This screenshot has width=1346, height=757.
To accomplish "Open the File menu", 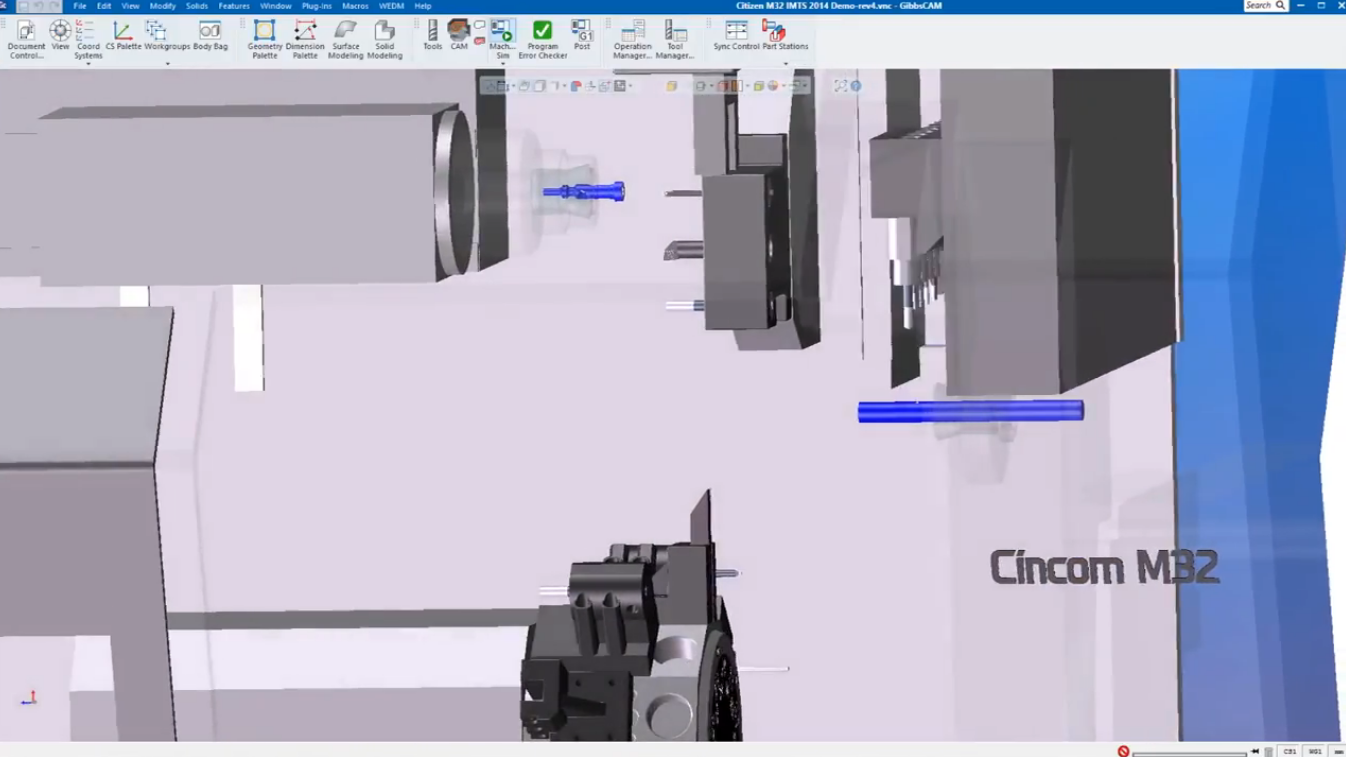I will pos(80,6).
